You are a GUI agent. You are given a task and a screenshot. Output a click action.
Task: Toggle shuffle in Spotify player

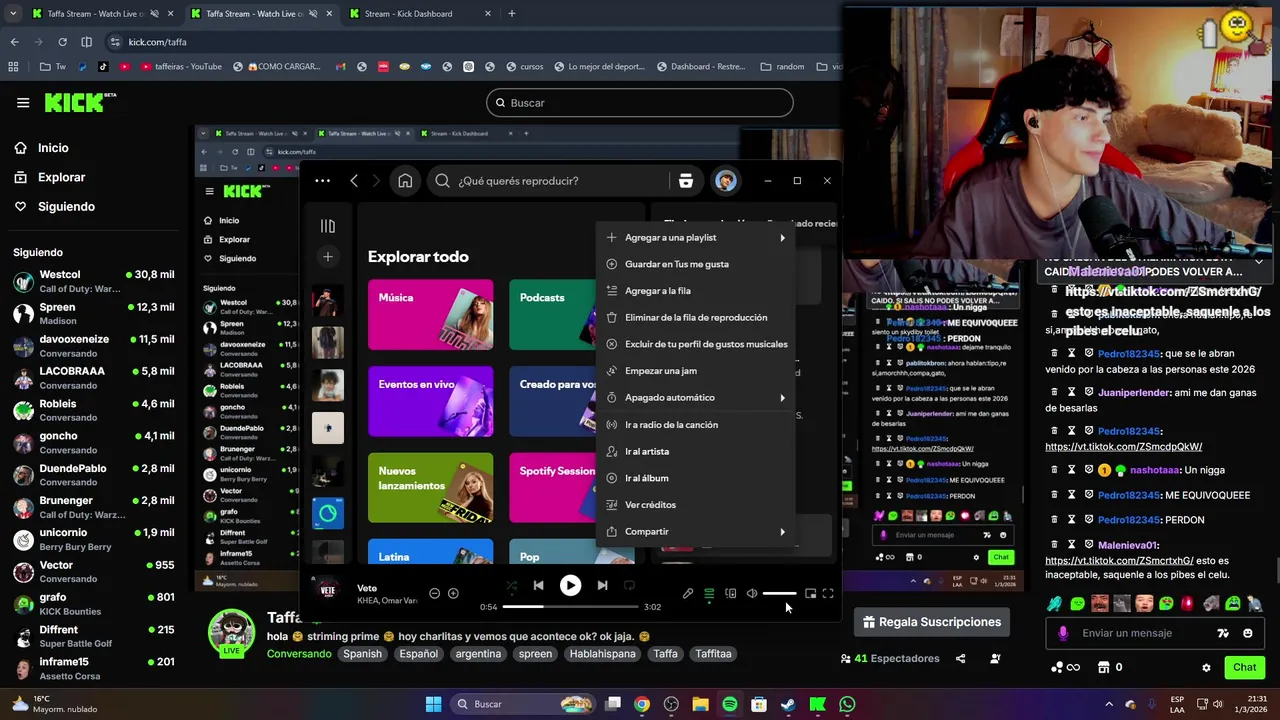(511, 586)
